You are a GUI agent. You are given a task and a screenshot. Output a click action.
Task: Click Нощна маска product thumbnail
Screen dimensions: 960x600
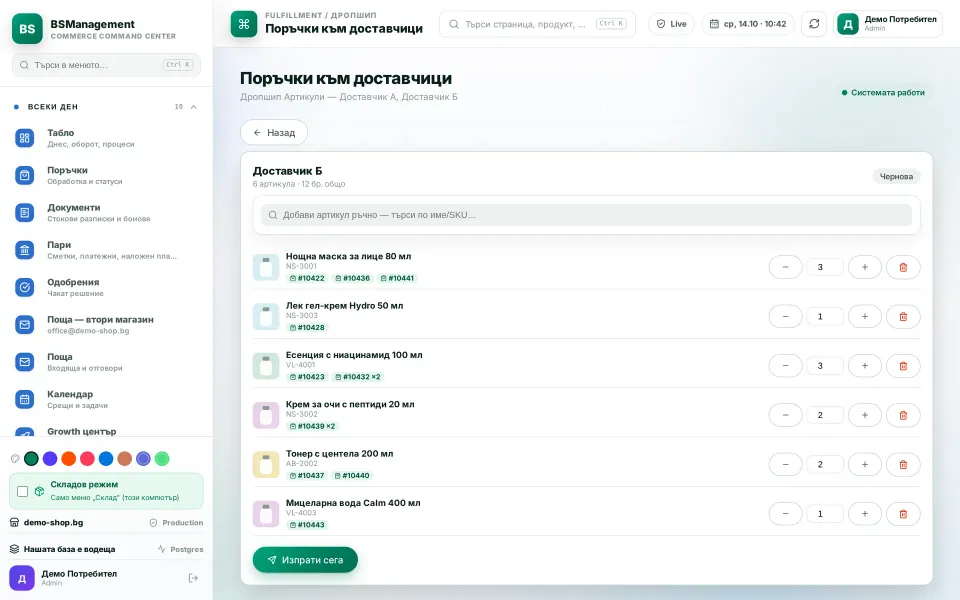(x=266, y=268)
